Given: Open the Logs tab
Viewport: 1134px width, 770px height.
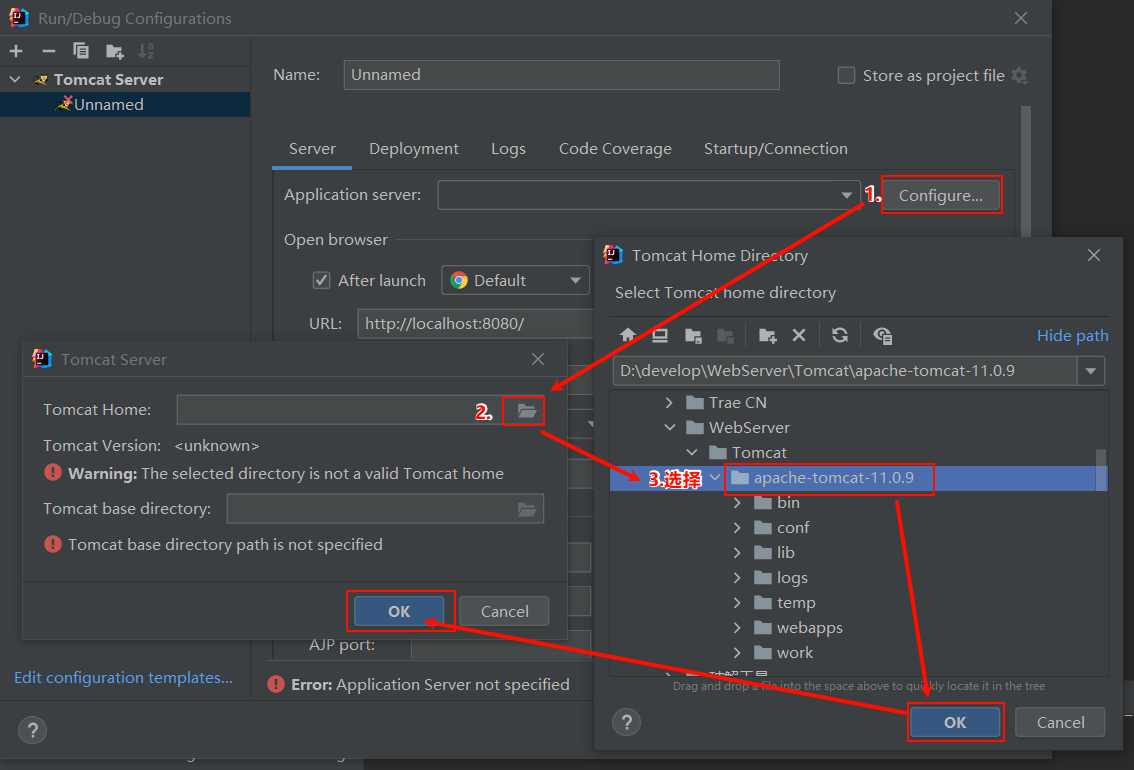Looking at the screenshot, I should click(508, 149).
